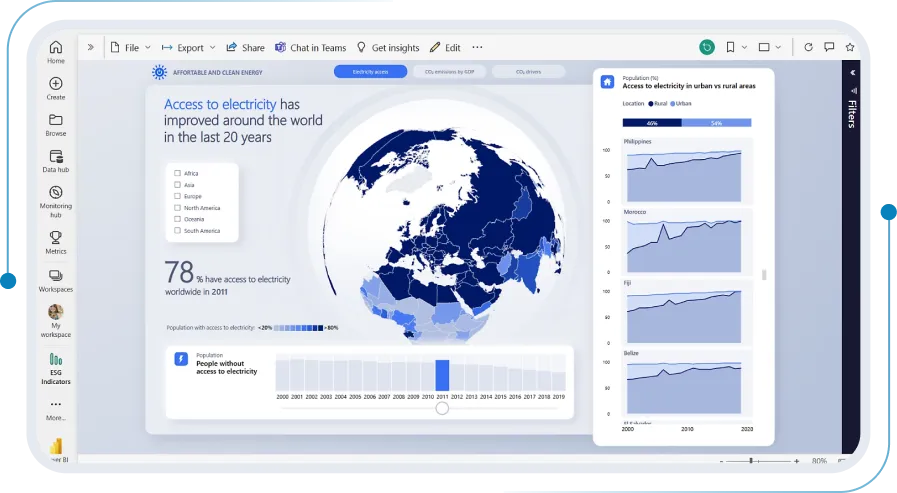Viewport: 897px width, 493px height.
Task: Click the 80% zoom level text
Action: tap(819, 461)
